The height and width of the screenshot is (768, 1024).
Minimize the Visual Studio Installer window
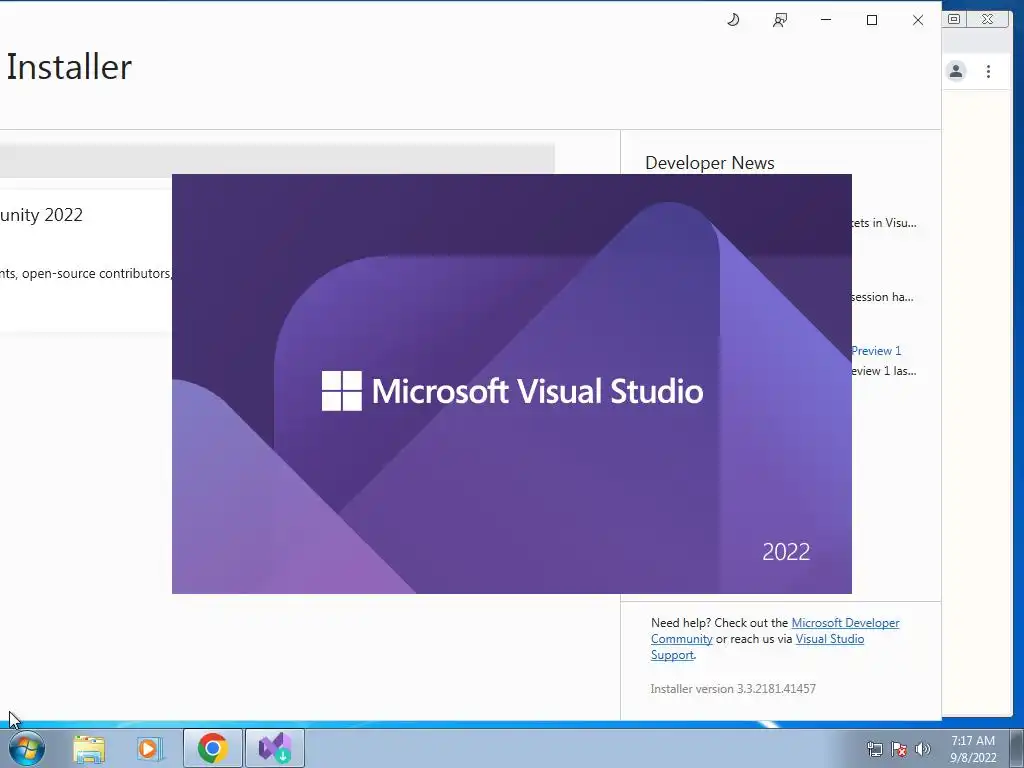pos(826,20)
